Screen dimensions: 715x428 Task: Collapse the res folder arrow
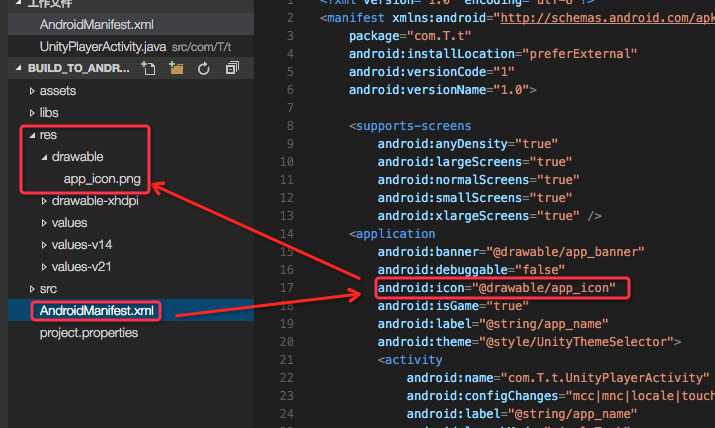tap(32, 135)
